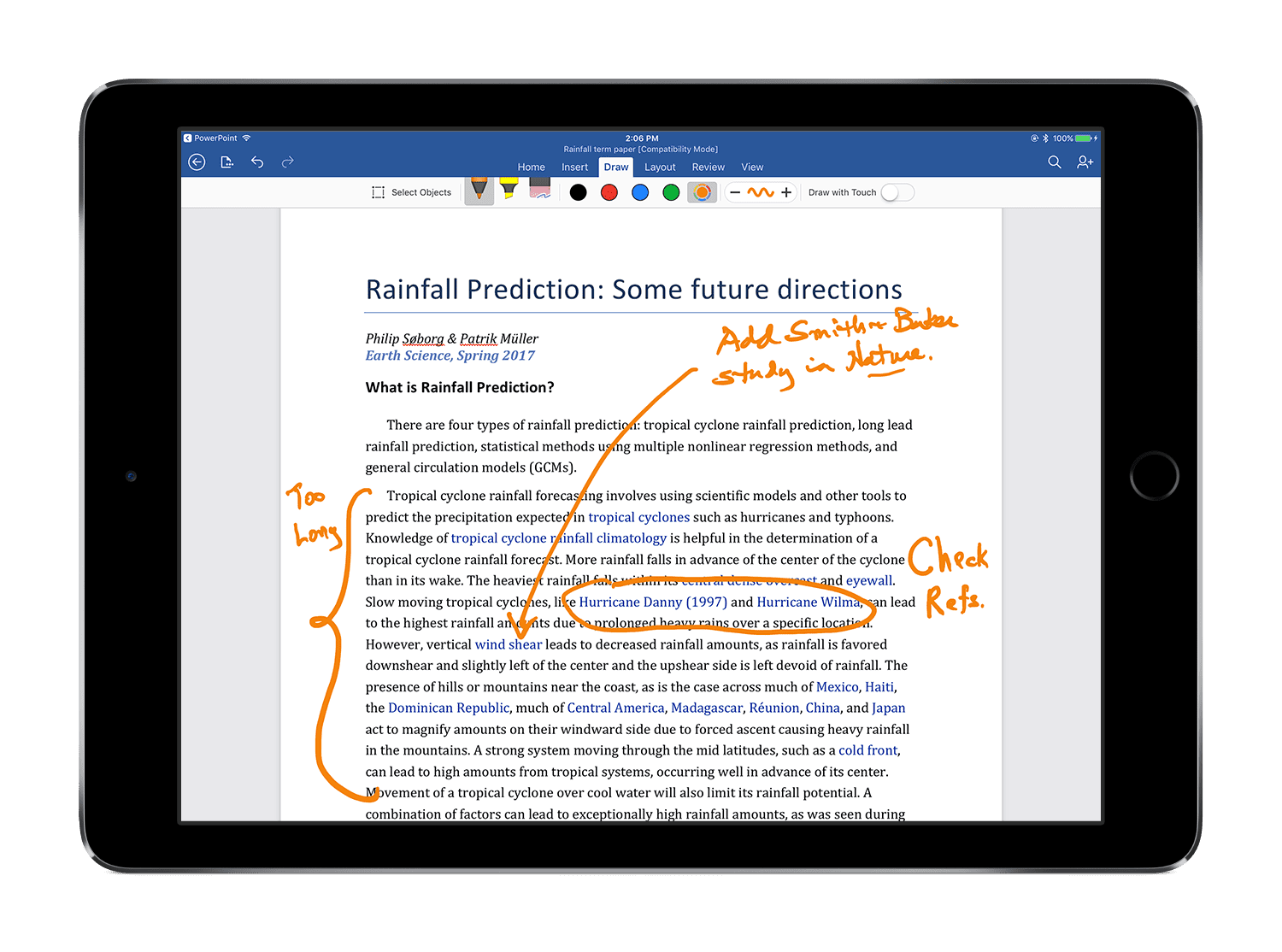Open the tropical cyclones link
The width and height of the screenshot is (1282, 952).
(x=638, y=517)
